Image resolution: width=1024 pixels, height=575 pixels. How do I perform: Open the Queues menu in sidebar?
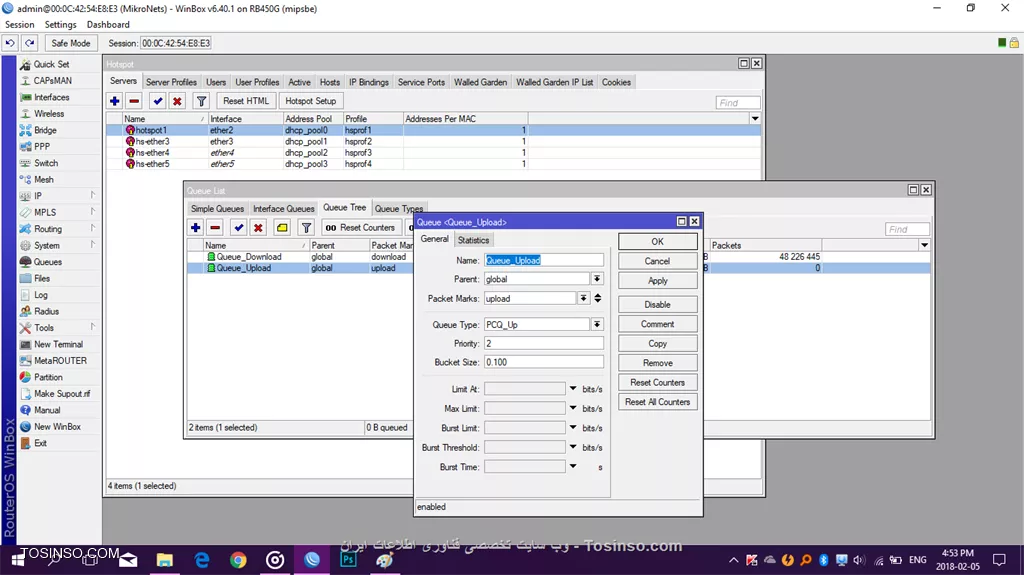(x=48, y=262)
